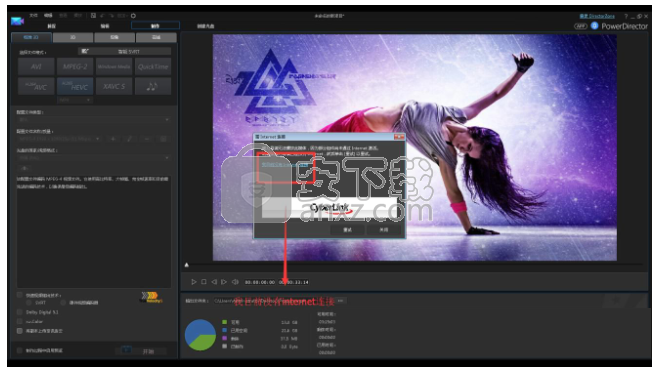Viewport: 659px width, 370px height.
Task: Select the 3D output tab
Action: [73, 37]
